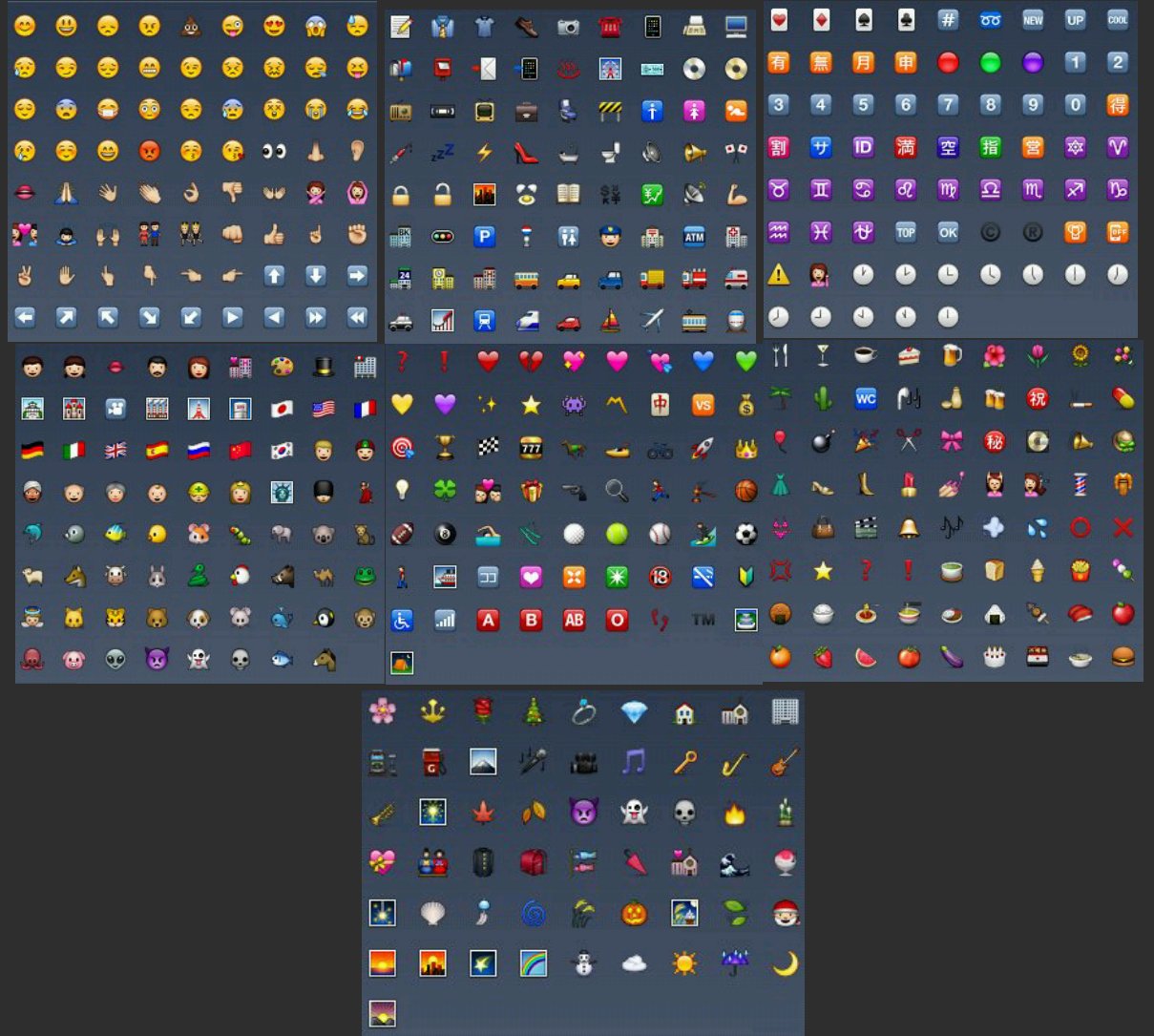Pick the Germany flag emoji
This screenshot has width=1154, height=1036.
[32, 450]
